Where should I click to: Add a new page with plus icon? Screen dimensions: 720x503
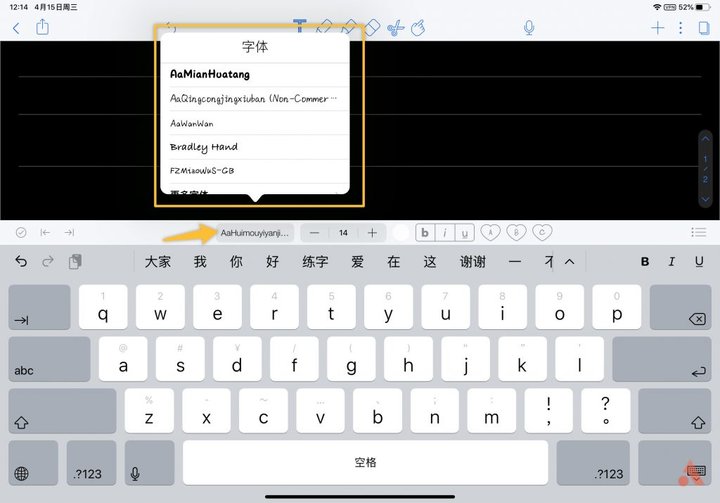(x=658, y=28)
